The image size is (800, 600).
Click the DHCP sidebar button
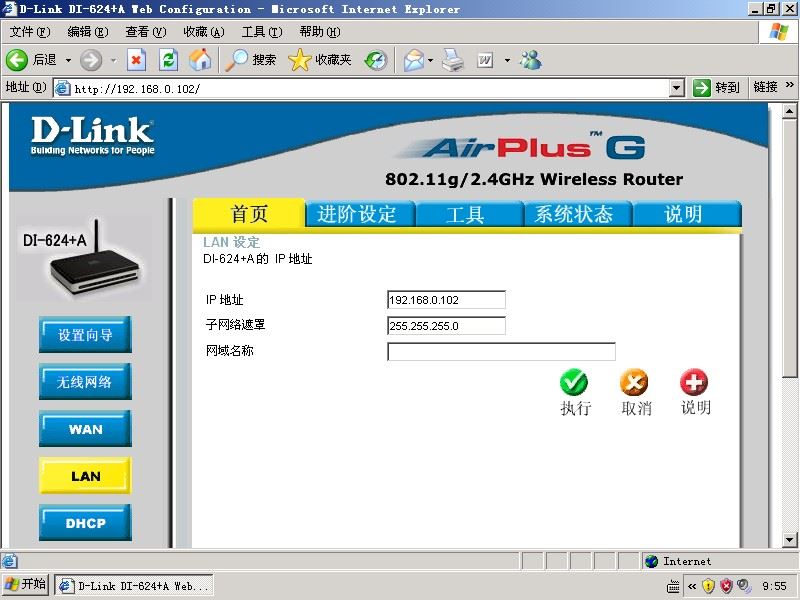[x=85, y=522]
